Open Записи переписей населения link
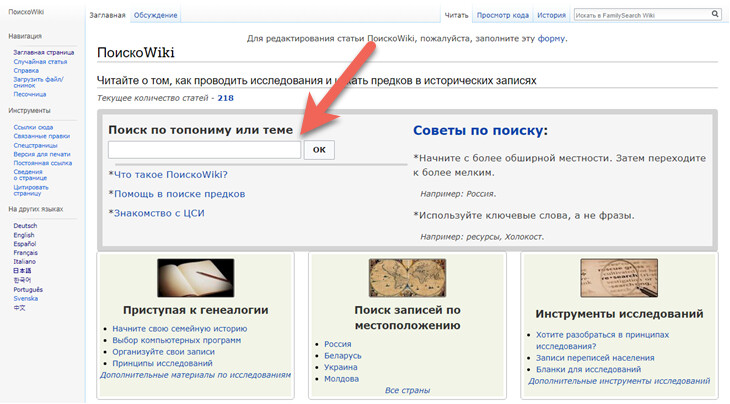This screenshot has height=404, width=730. tap(595, 358)
